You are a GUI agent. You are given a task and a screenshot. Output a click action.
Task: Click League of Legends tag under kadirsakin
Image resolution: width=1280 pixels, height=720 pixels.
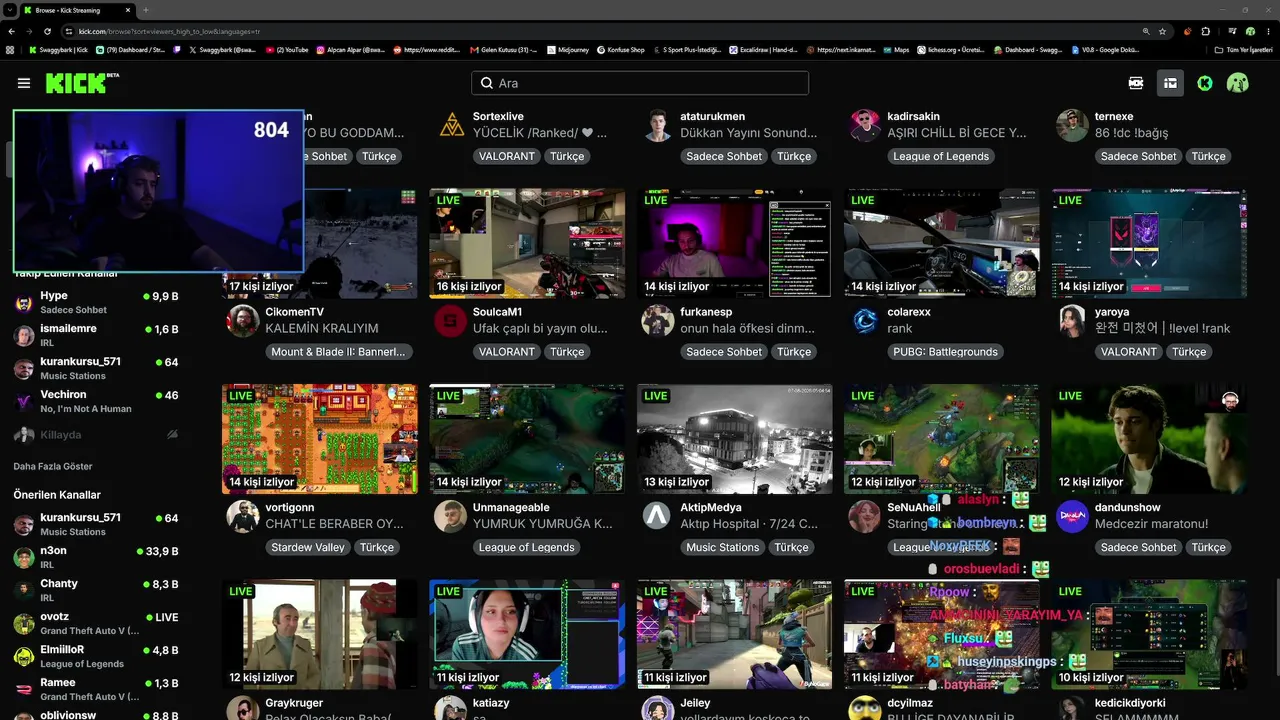click(941, 156)
